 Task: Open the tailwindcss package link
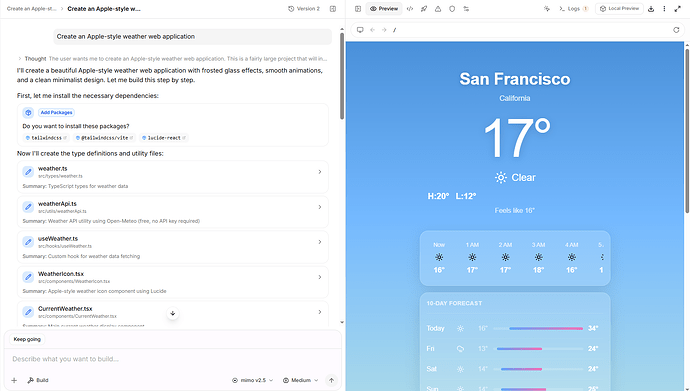[x=46, y=138]
